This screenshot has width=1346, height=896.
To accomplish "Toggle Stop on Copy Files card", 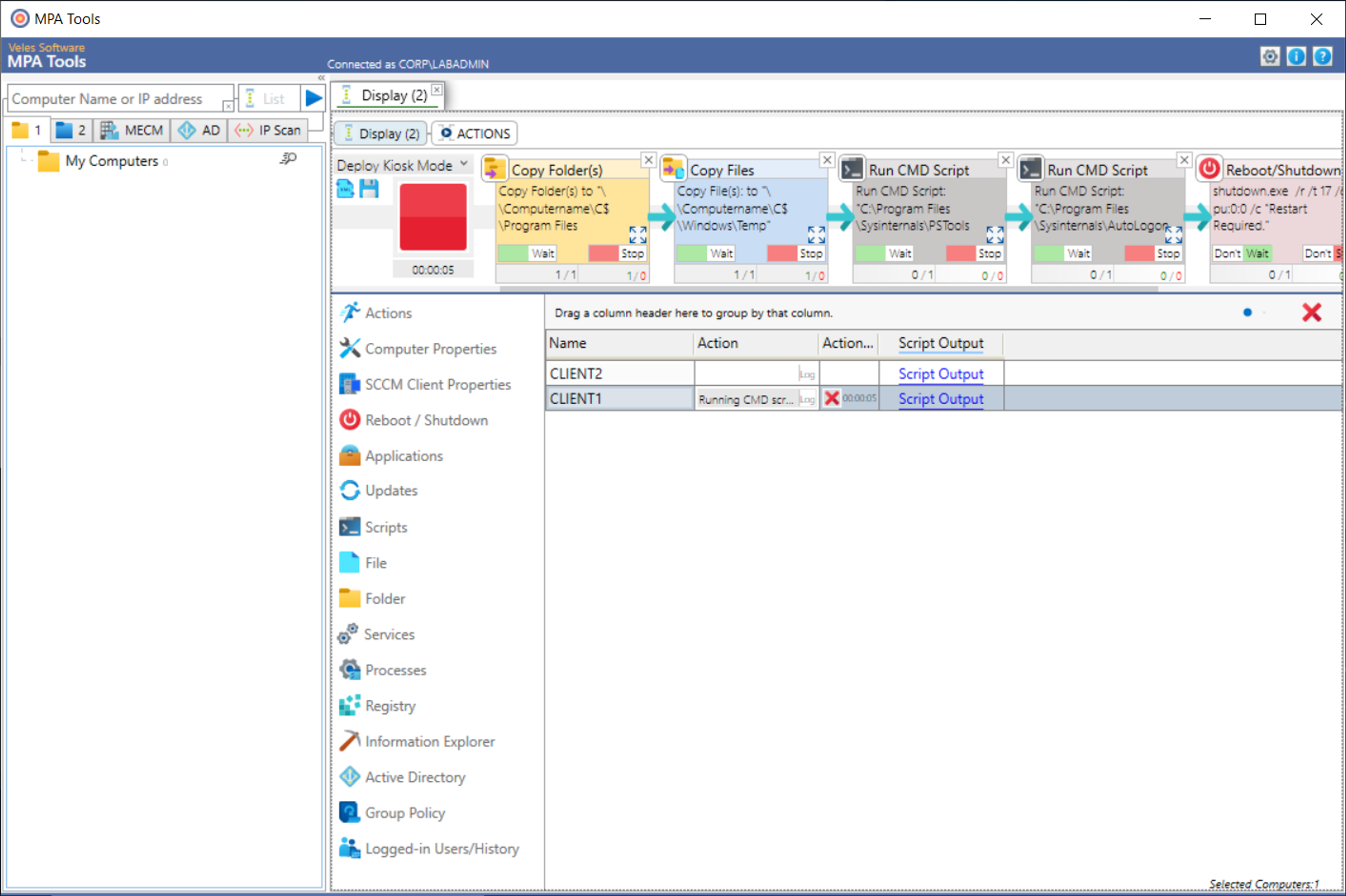I will tap(796, 253).
